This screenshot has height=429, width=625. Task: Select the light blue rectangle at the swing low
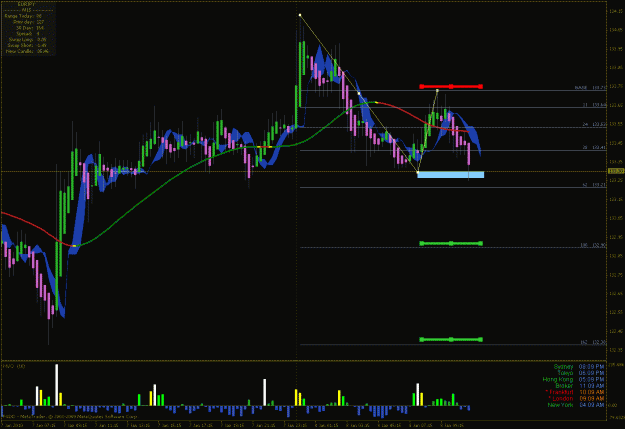(450, 175)
